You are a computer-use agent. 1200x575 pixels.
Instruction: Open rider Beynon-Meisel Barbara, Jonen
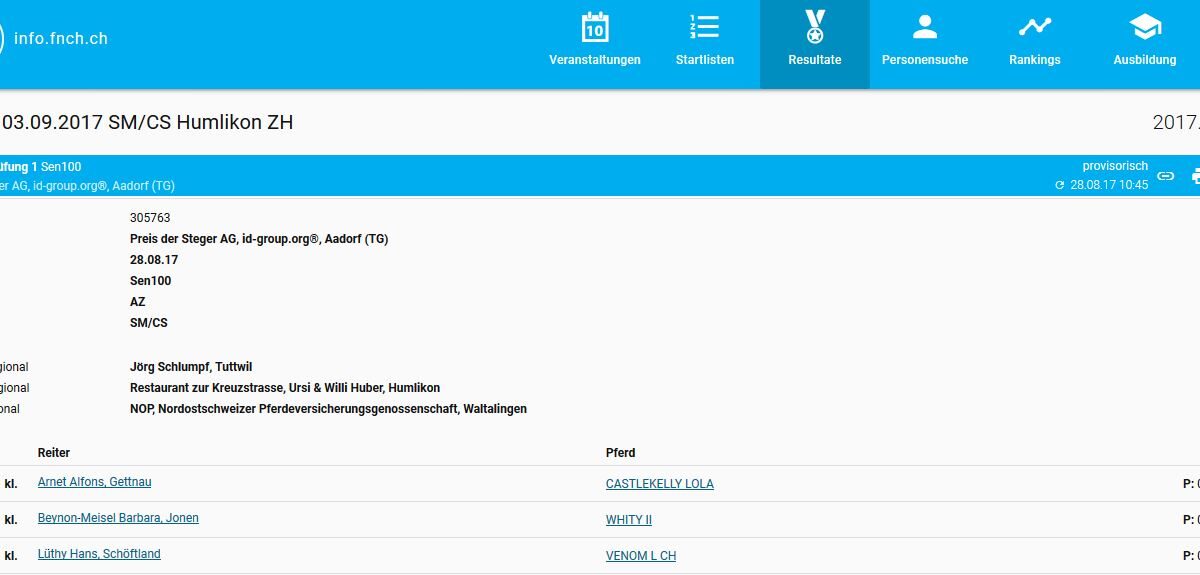[118, 518]
